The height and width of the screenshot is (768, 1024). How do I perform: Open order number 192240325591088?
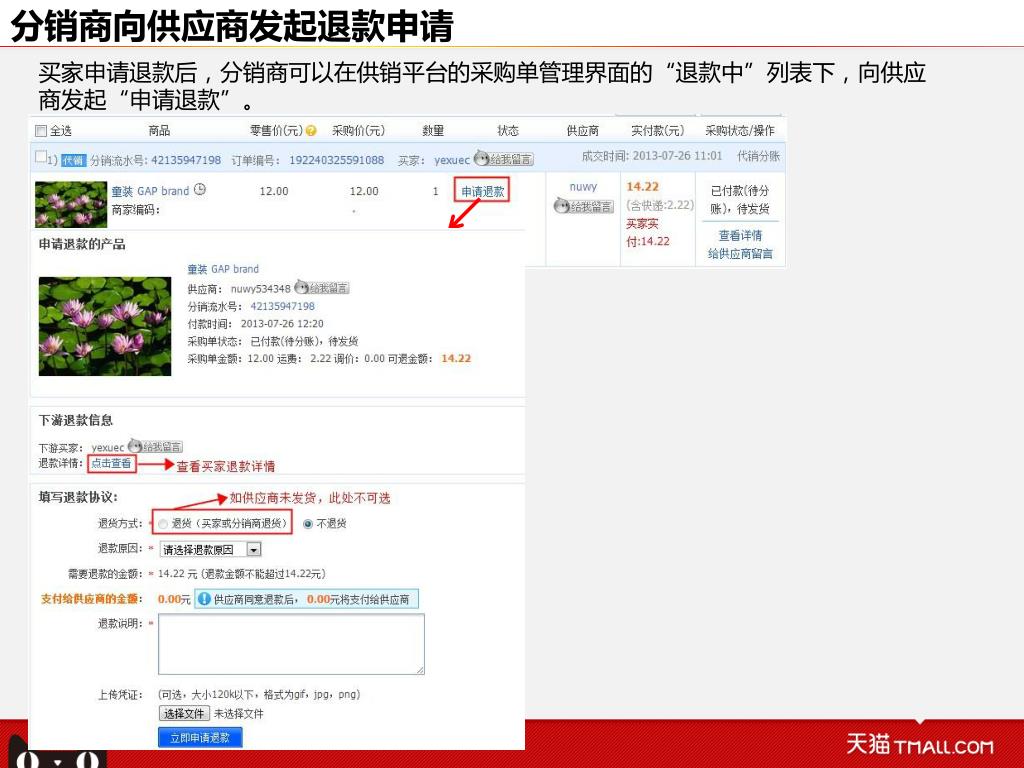click(x=336, y=160)
